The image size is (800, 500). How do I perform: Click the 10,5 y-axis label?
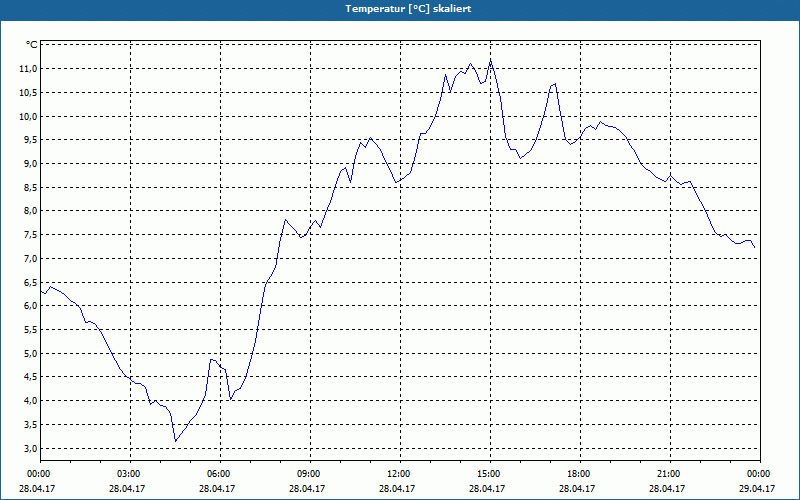point(29,93)
